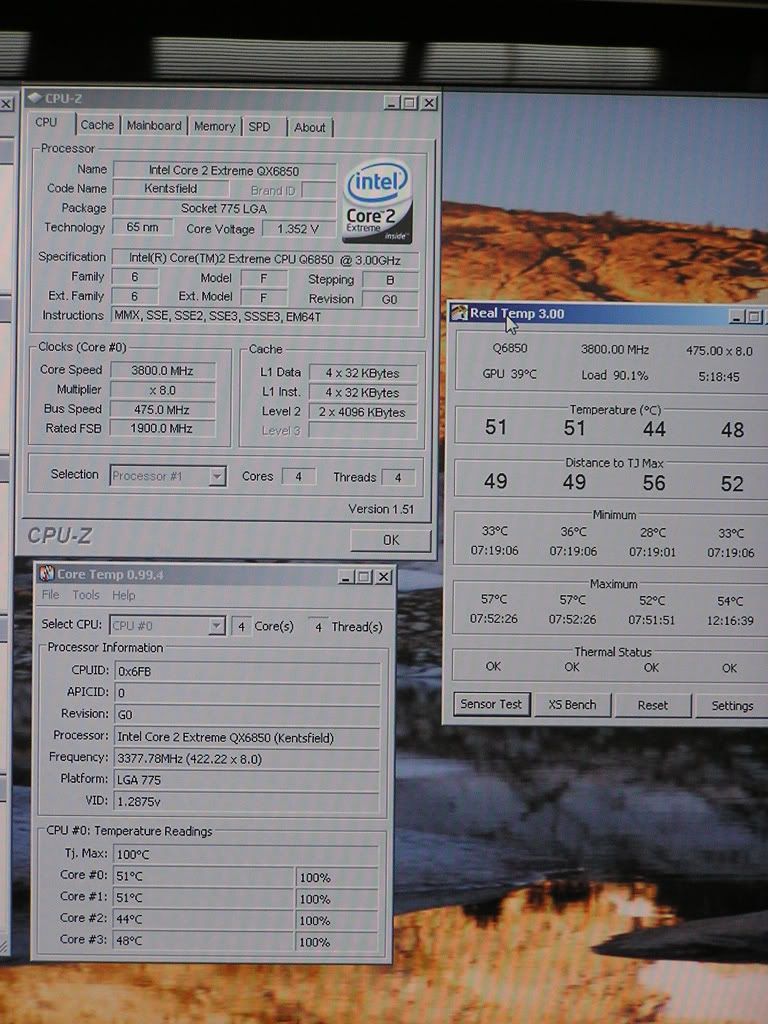Click the Specification field in CPU-Z
This screenshot has height=1024, width=768.
pyautogui.click(x=264, y=260)
